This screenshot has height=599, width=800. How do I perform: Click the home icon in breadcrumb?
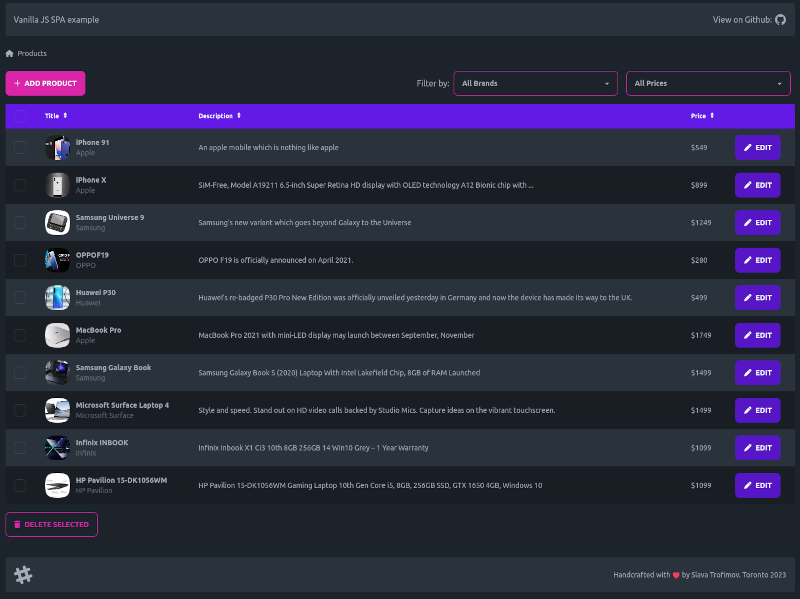click(x=10, y=53)
